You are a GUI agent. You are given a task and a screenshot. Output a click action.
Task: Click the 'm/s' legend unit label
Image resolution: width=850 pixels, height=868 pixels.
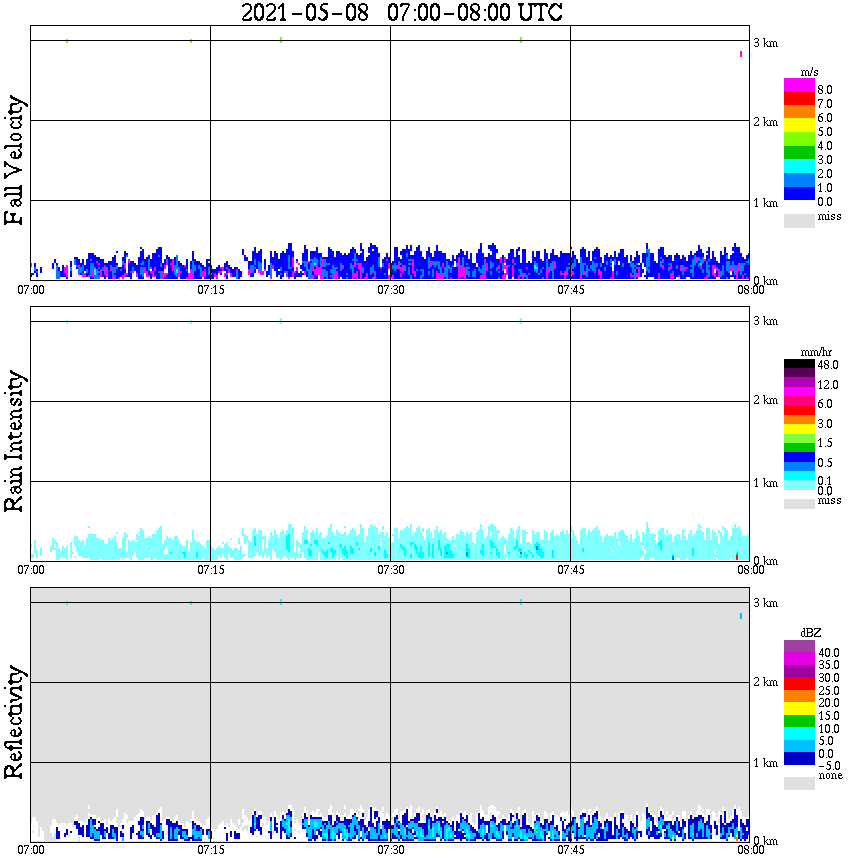[x=809, y=73]
